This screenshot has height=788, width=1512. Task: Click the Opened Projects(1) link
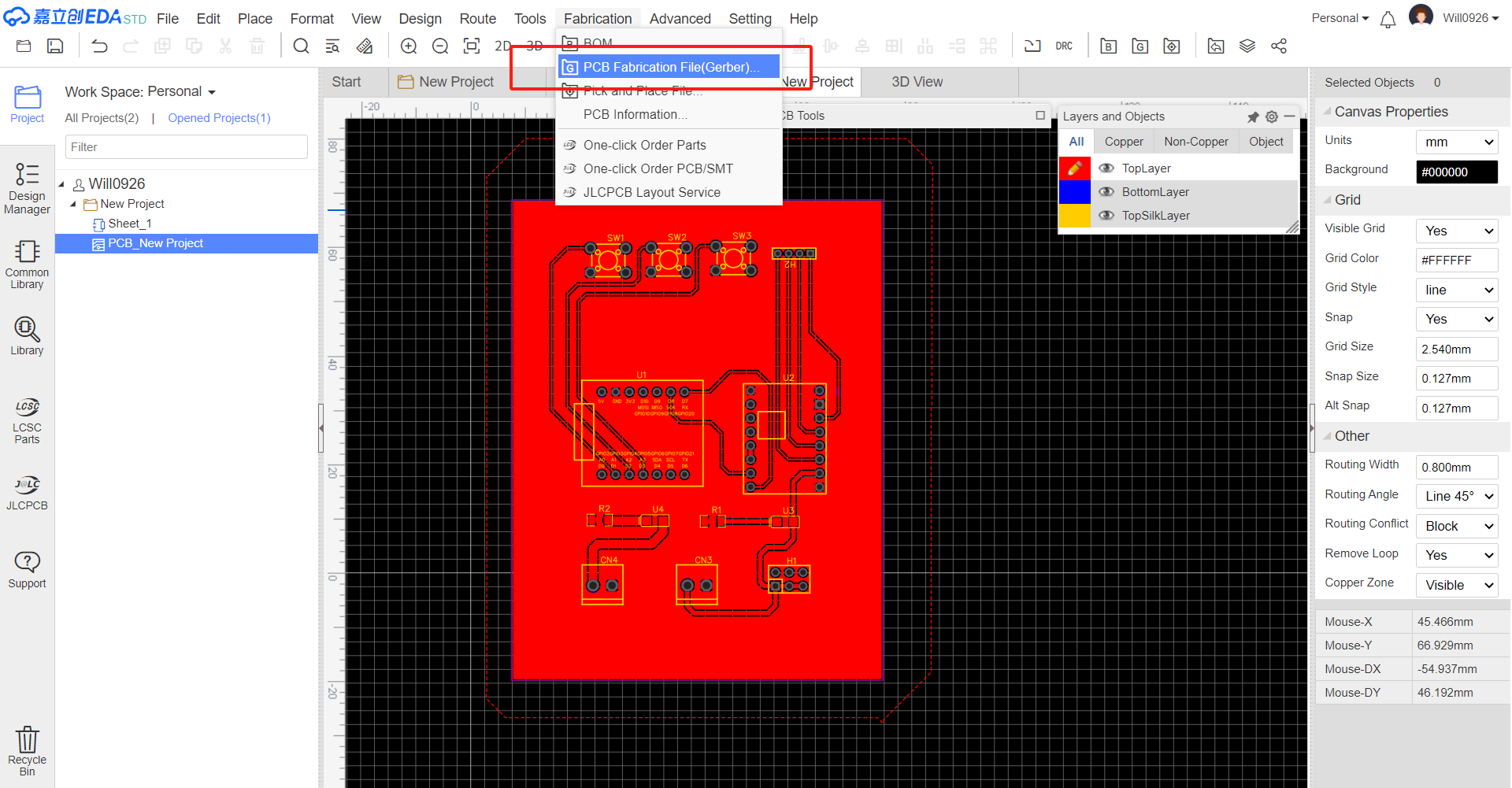click(x=219, y=118)
